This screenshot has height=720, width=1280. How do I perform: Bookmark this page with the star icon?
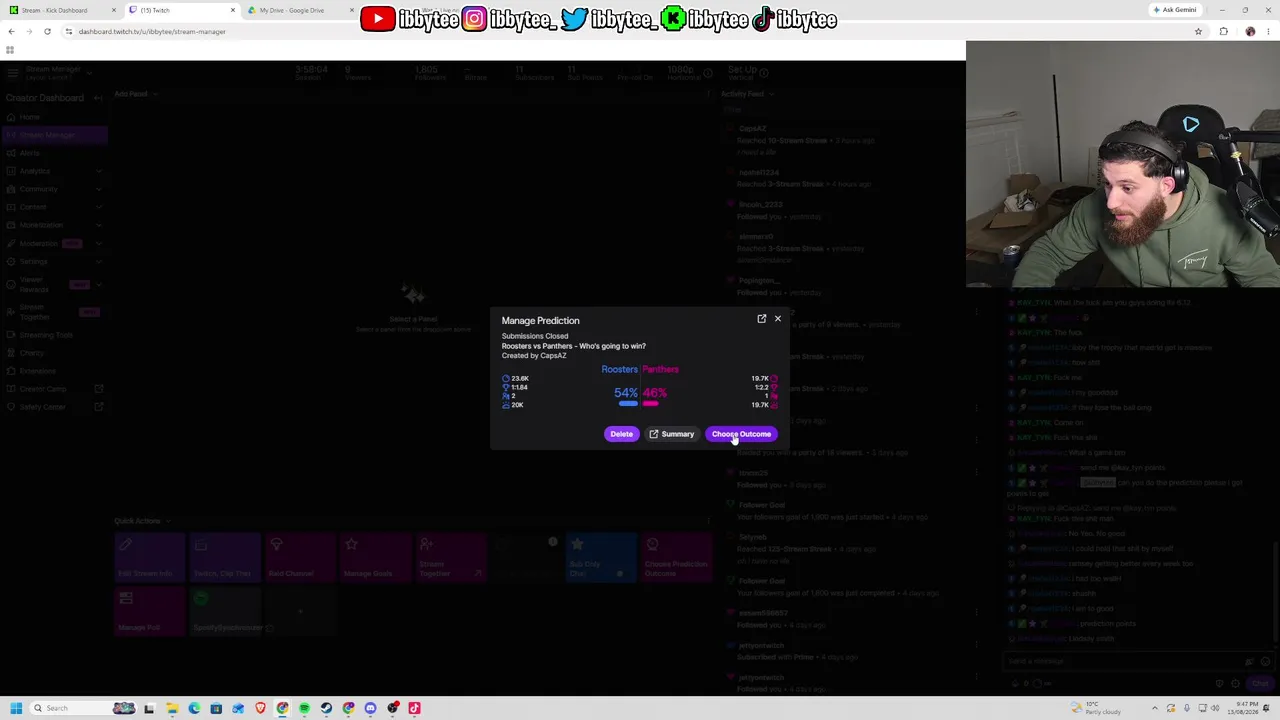[x=1198, y=31]
